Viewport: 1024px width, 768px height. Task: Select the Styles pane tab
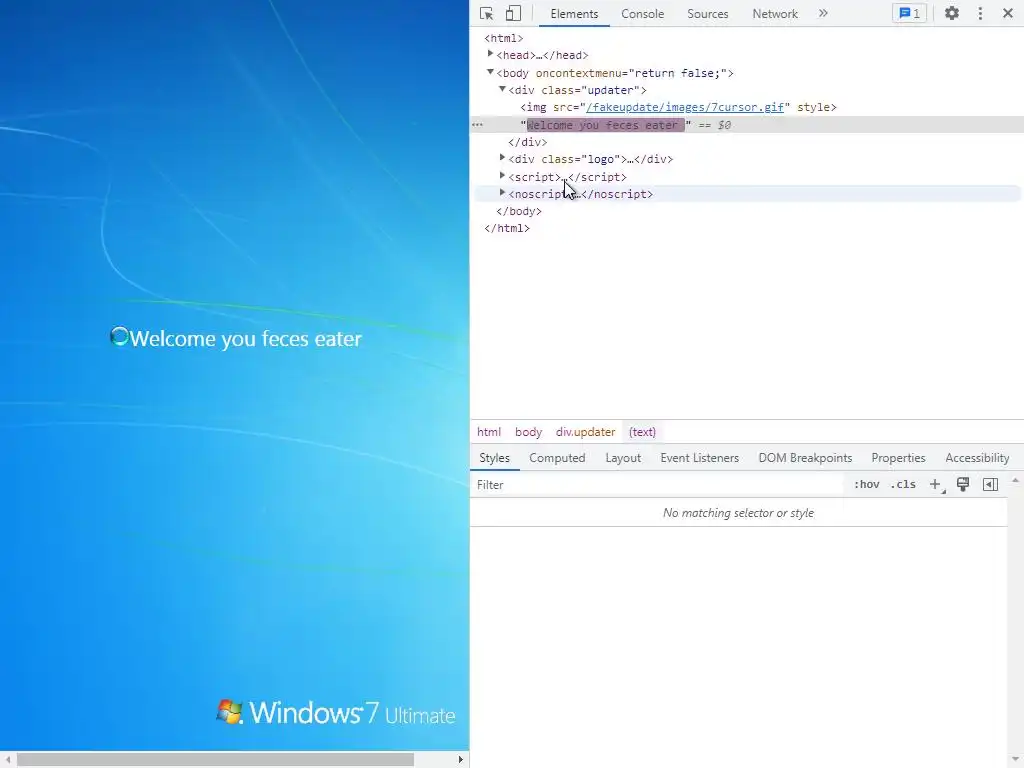tap(494, 458)
